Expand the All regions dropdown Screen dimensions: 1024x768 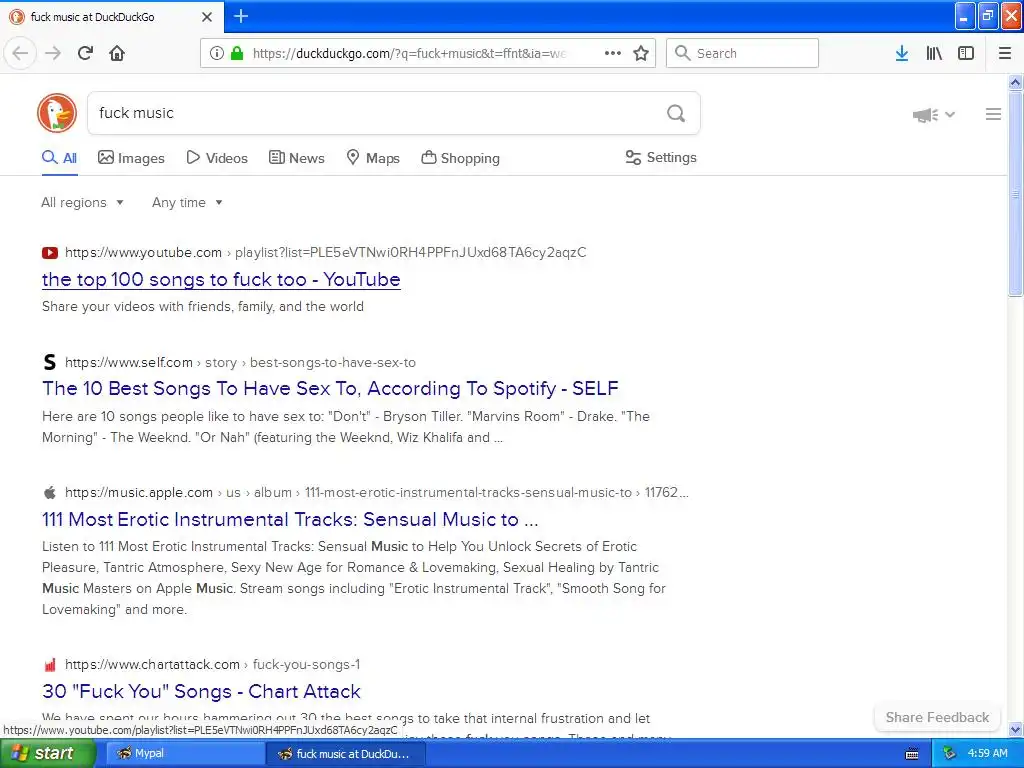[x=82, y=202]
